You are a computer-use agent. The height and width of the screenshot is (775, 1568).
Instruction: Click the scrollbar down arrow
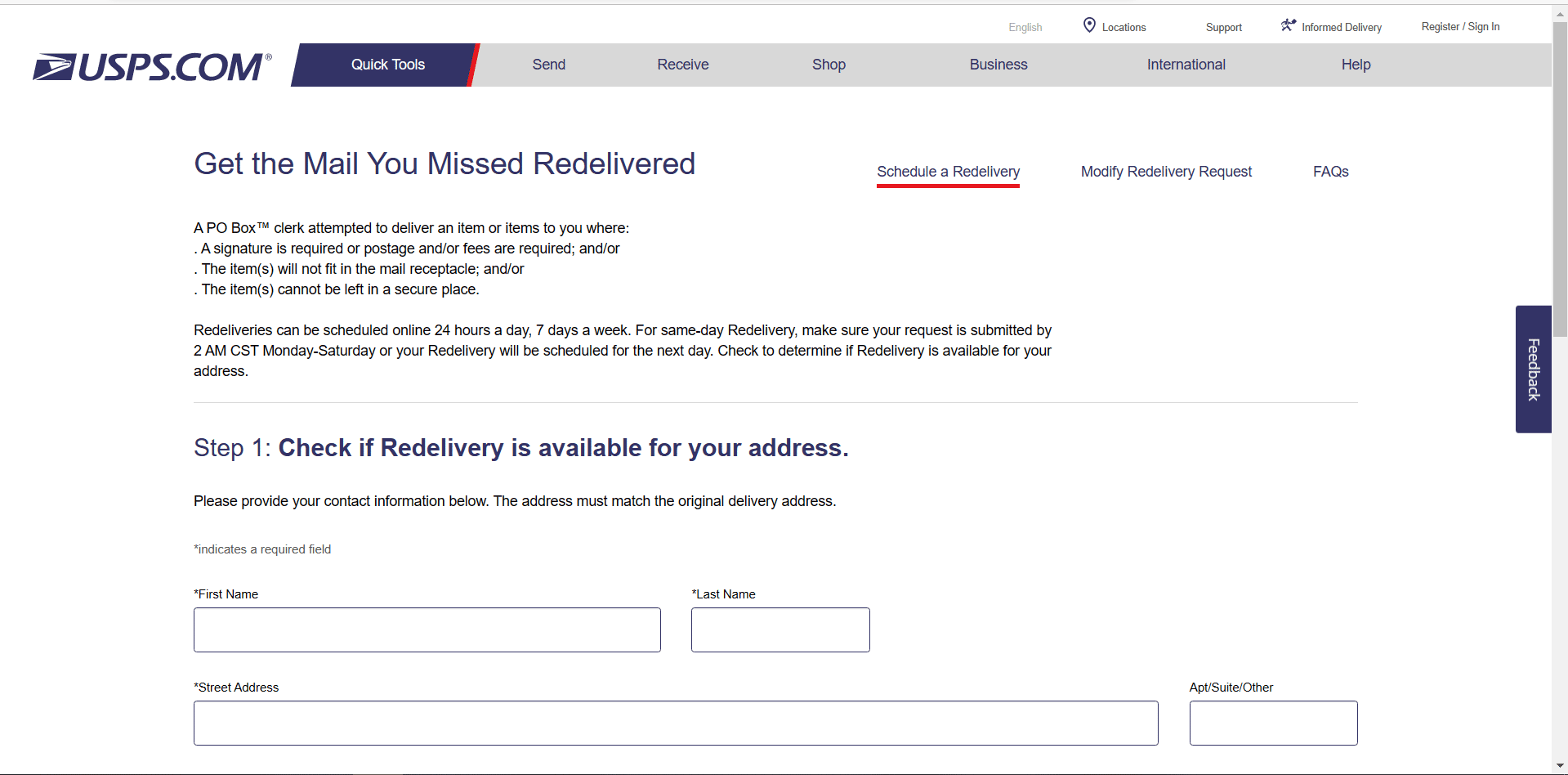1560,766
